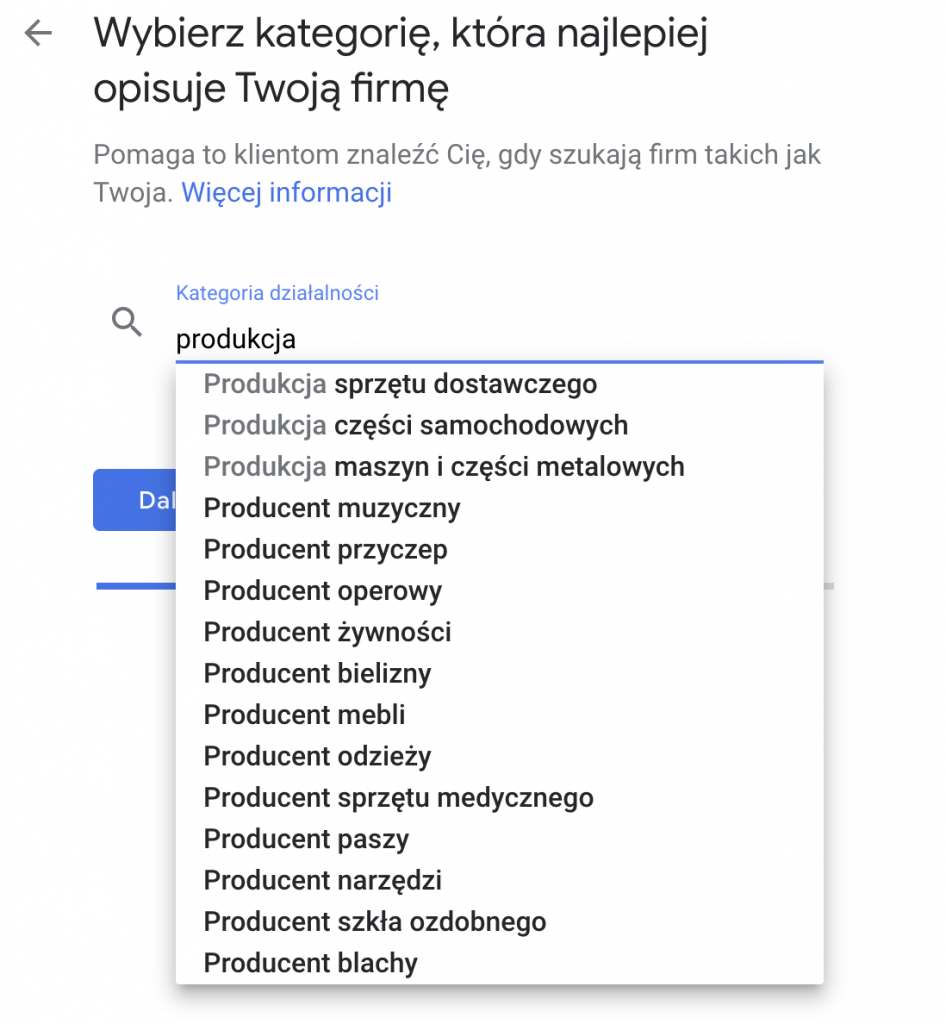Select Producent paszy entry
The image size is (946, 1024).
pos(306,839)
